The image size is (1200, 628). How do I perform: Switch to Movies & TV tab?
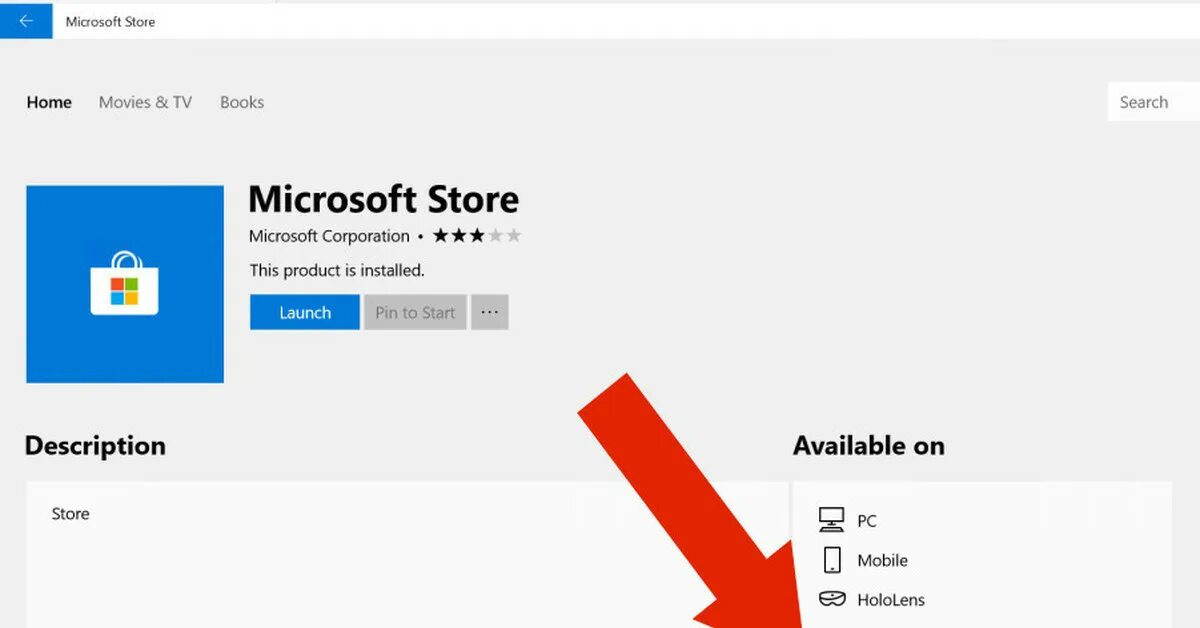click(145, 102)
